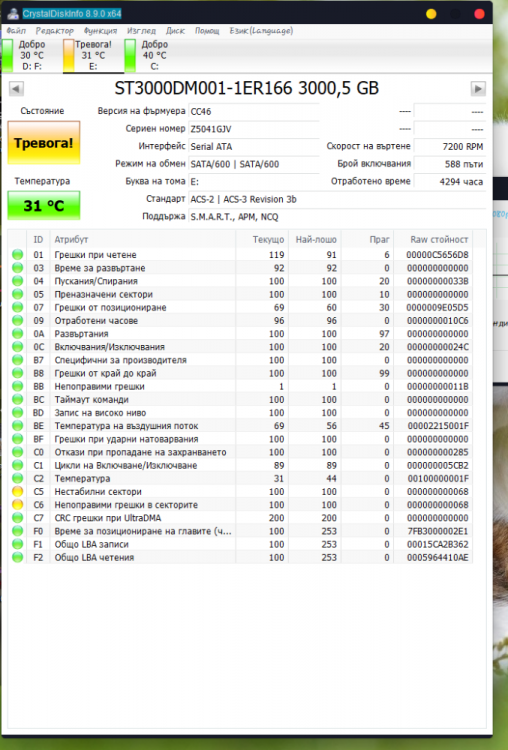
Task: Go to previous disk with left arrow
Action: click(x=16, y=88)
